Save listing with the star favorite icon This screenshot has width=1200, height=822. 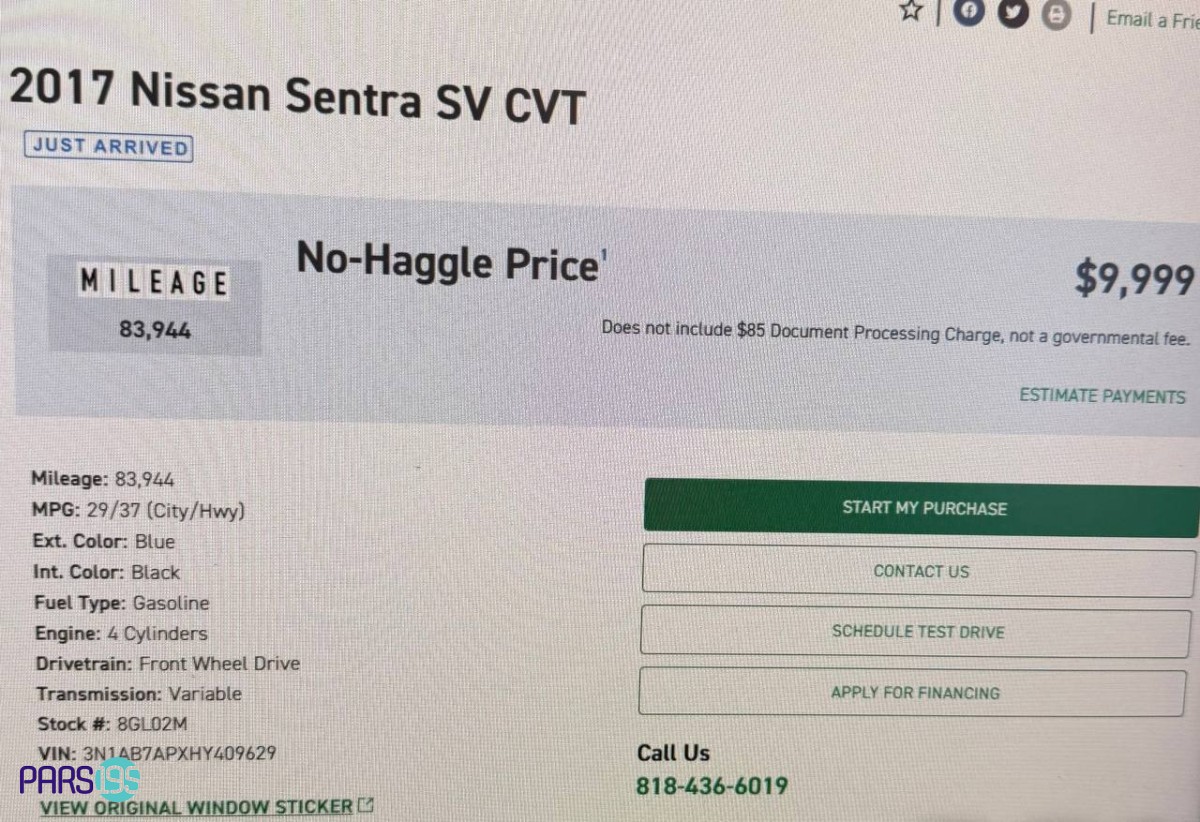[x=910, y=11]
